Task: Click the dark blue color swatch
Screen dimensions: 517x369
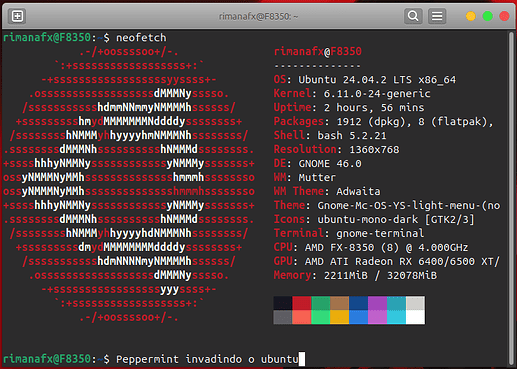Action: pos(358,303)
